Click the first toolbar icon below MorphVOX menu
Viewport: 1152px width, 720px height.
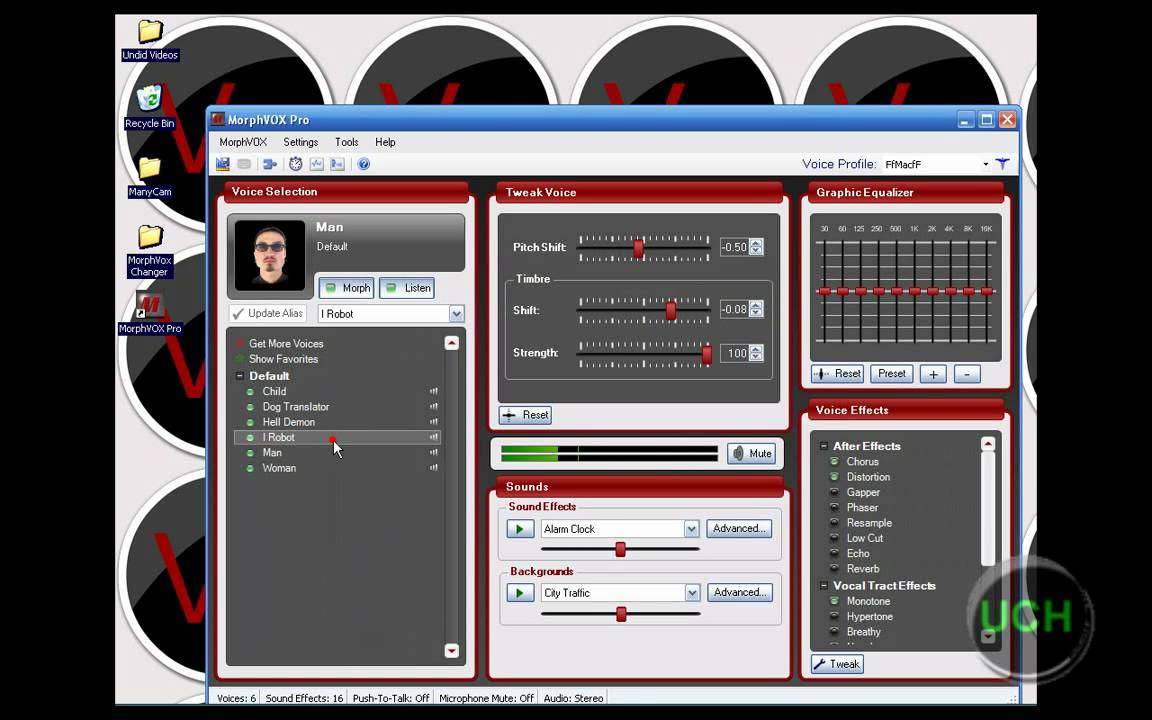(223, 164)
